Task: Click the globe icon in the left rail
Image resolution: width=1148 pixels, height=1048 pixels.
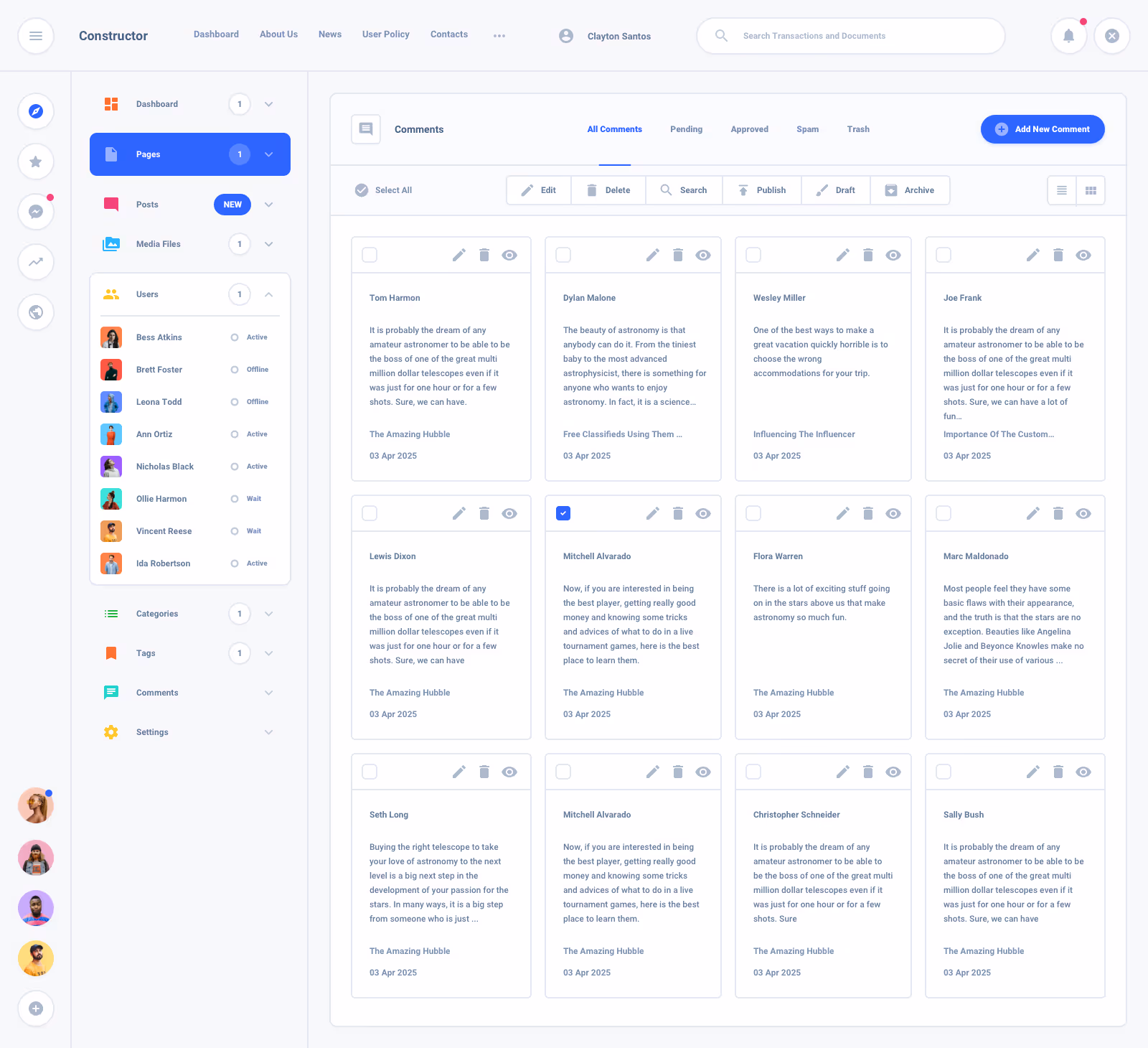Action: coord(36,312)
